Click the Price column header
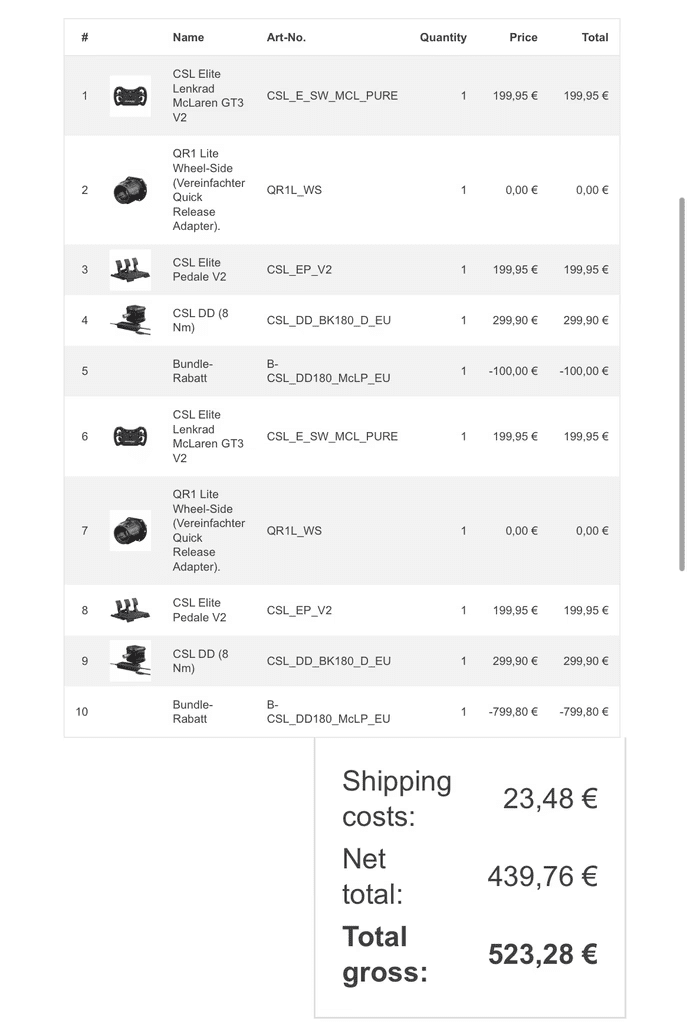This screenshot has height=1024, width=690. pos(523,37)
